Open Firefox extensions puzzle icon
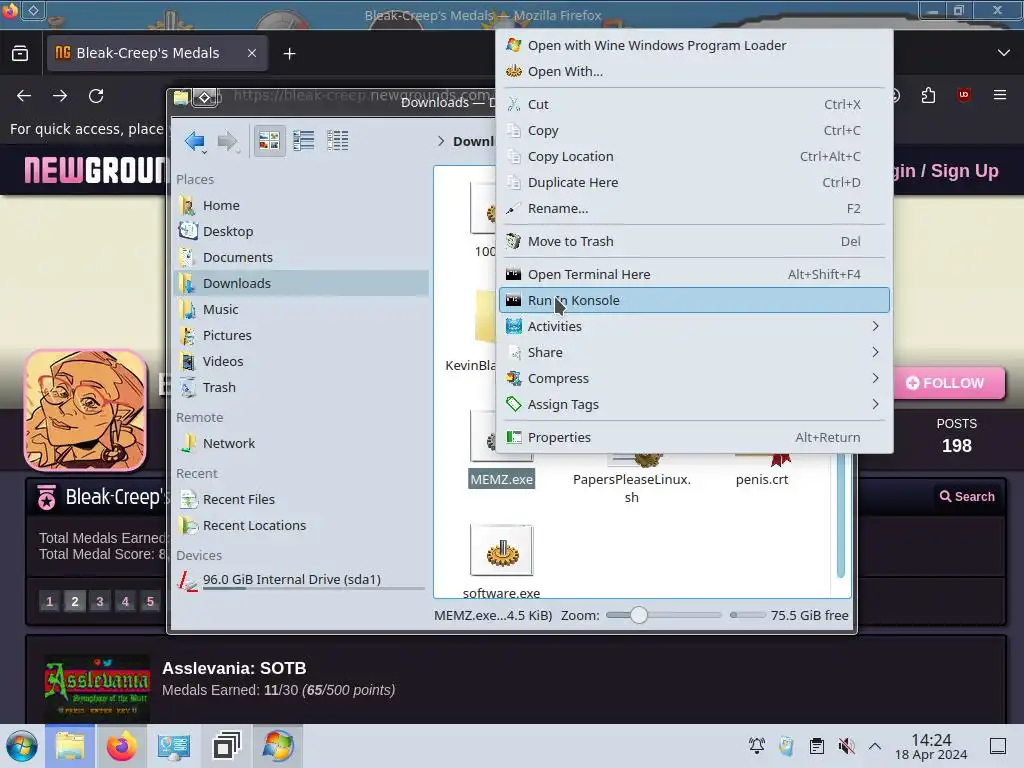Viewport: 1024px width, 768px height. pos(928,96)
